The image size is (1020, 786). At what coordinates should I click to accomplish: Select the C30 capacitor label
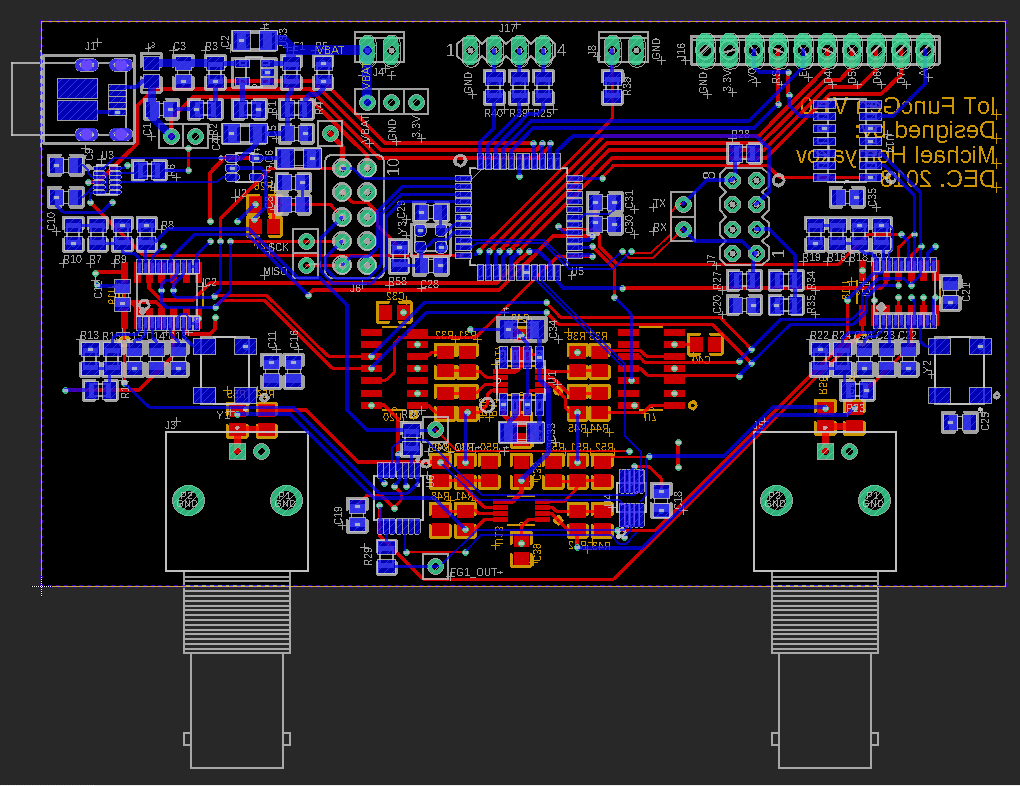(x=628, y=223)
